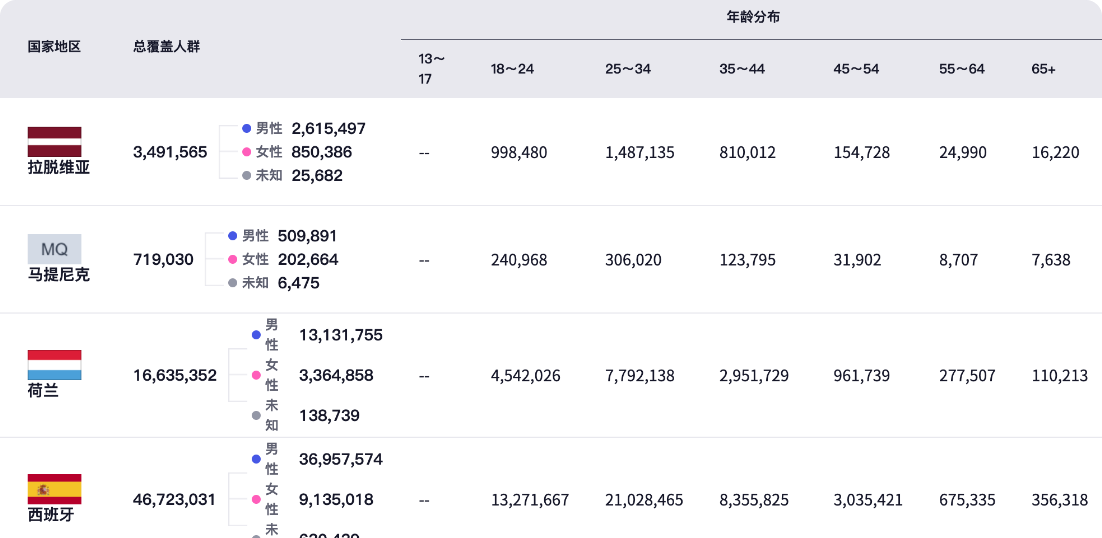Click male count 2,615,497
Image resolution: width=1102 pixels, height=538 pixels.
coord(329,129)
